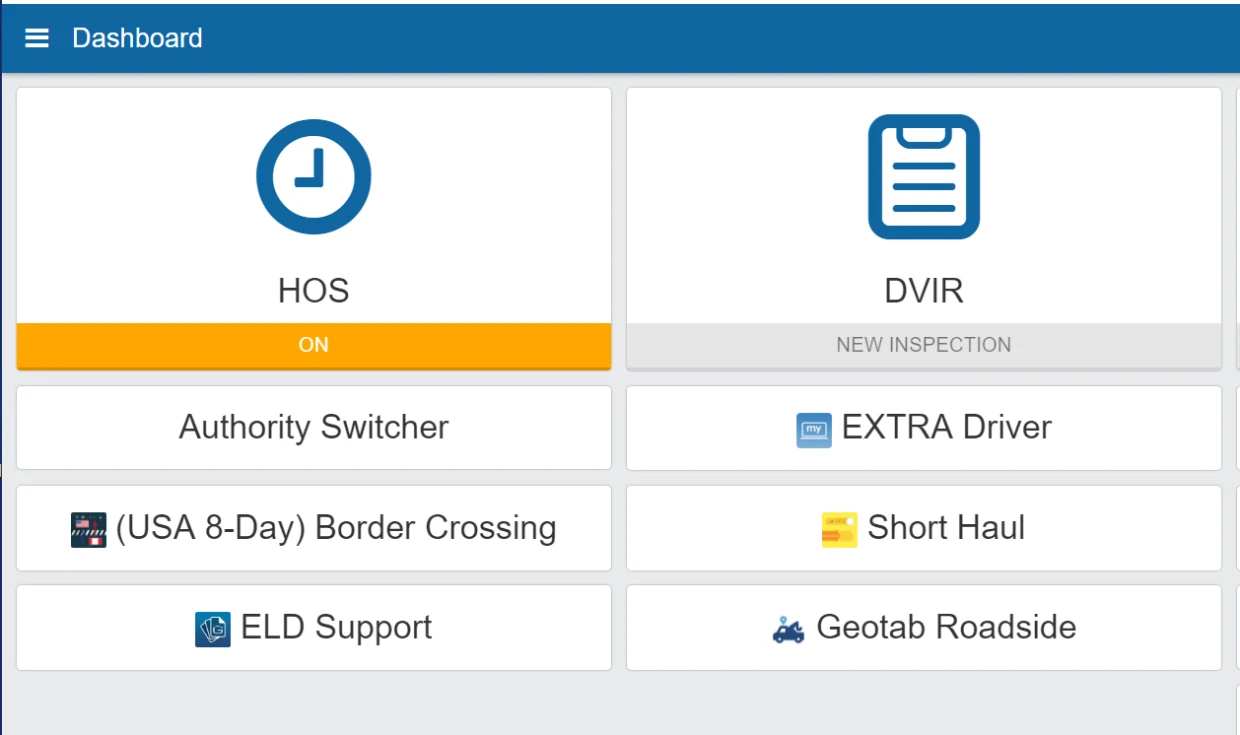Click the HOS clock icon
Screen dimensions: 1240x735
314,177
